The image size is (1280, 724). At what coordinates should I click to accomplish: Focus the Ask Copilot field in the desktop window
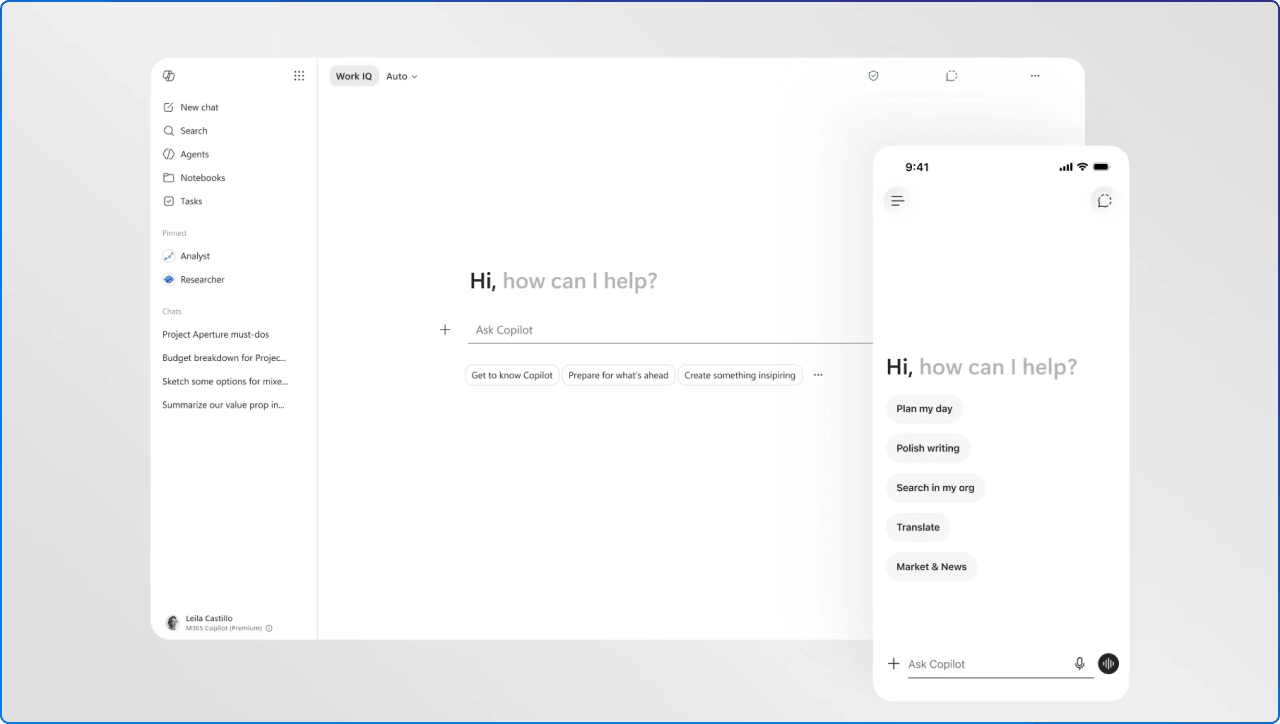coord(670,330)
